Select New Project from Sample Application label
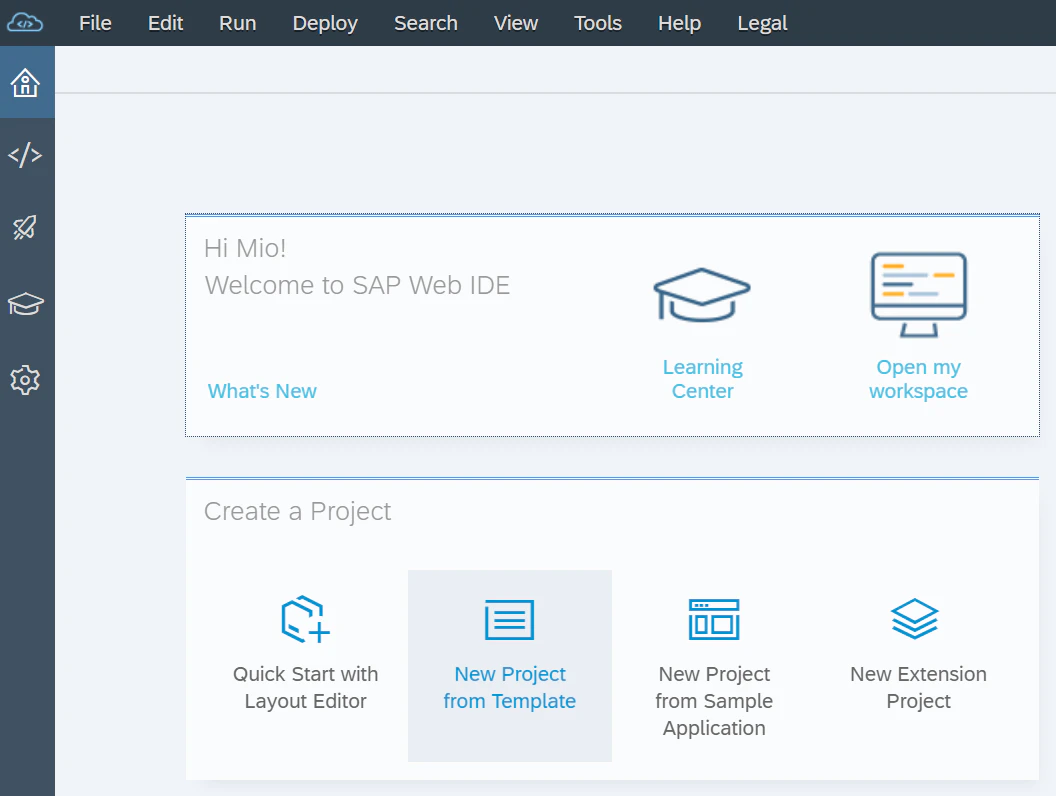 [x=714, y=701]
